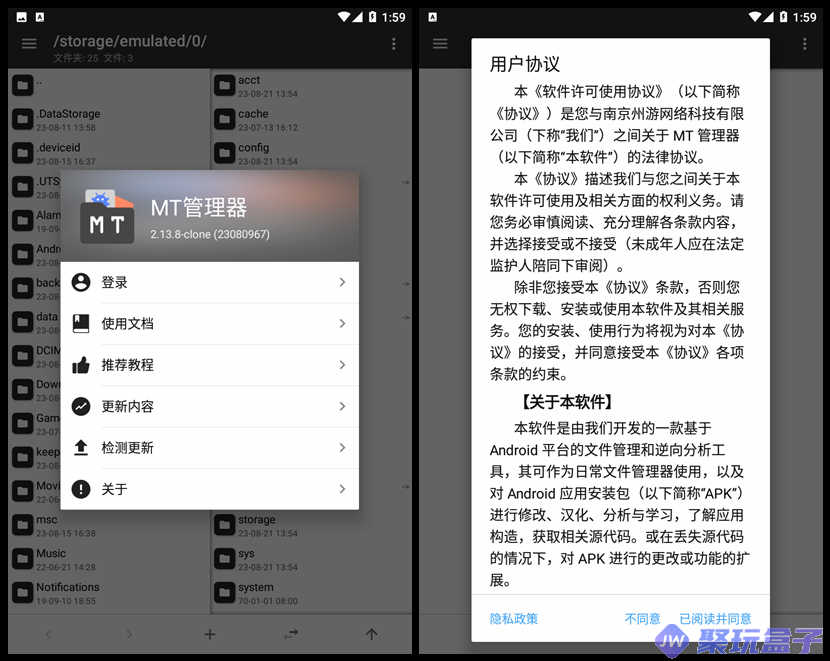Tap the 不同意 button
The height and width of the screenshot is (661, 830).
click(x=642, y=618)
